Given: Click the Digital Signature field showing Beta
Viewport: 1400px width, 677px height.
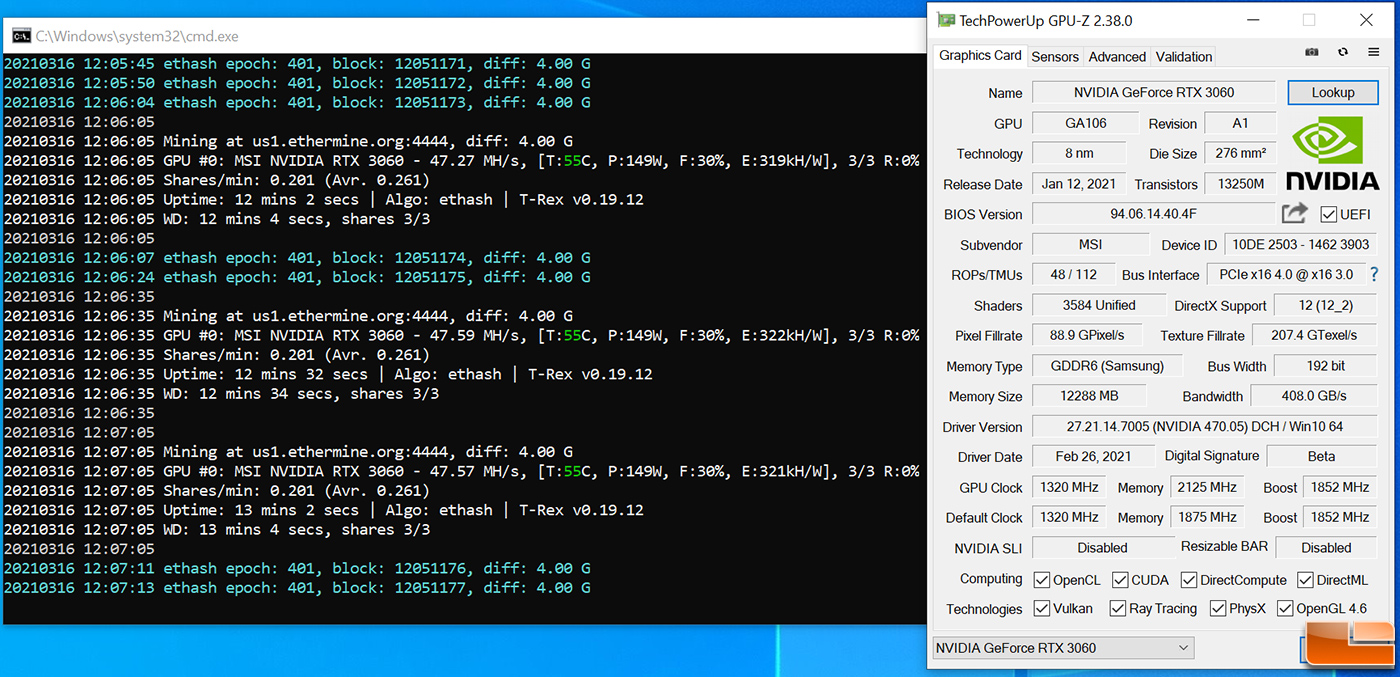Looking at the screenshot, I should click(x=1321, y=457).
